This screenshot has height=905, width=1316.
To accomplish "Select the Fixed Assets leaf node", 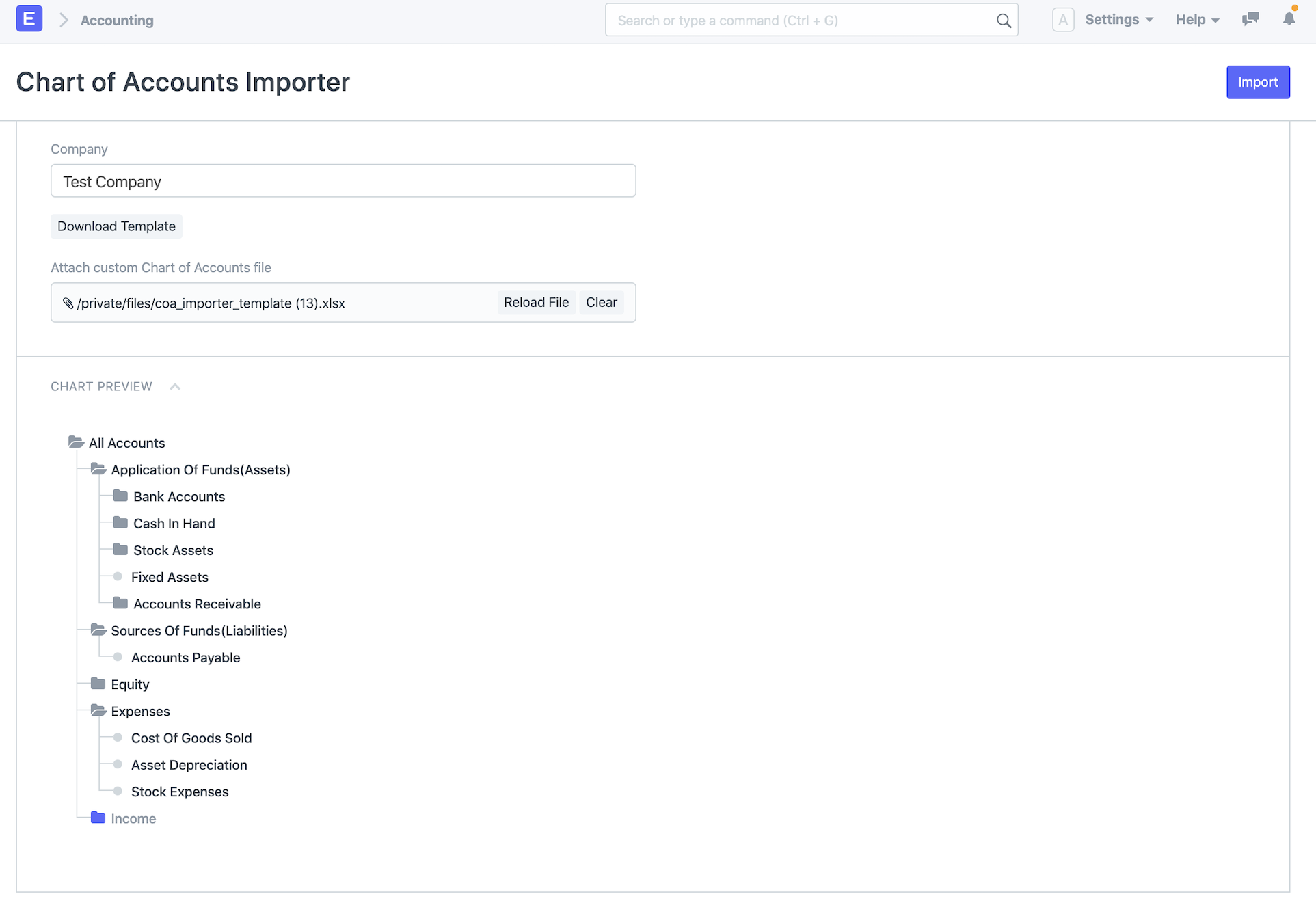I will coord(170,577).
